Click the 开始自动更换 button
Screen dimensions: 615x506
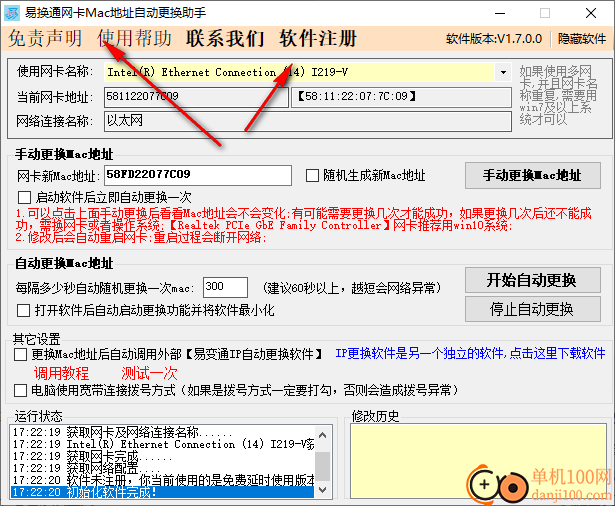click(x=533, y=280)
